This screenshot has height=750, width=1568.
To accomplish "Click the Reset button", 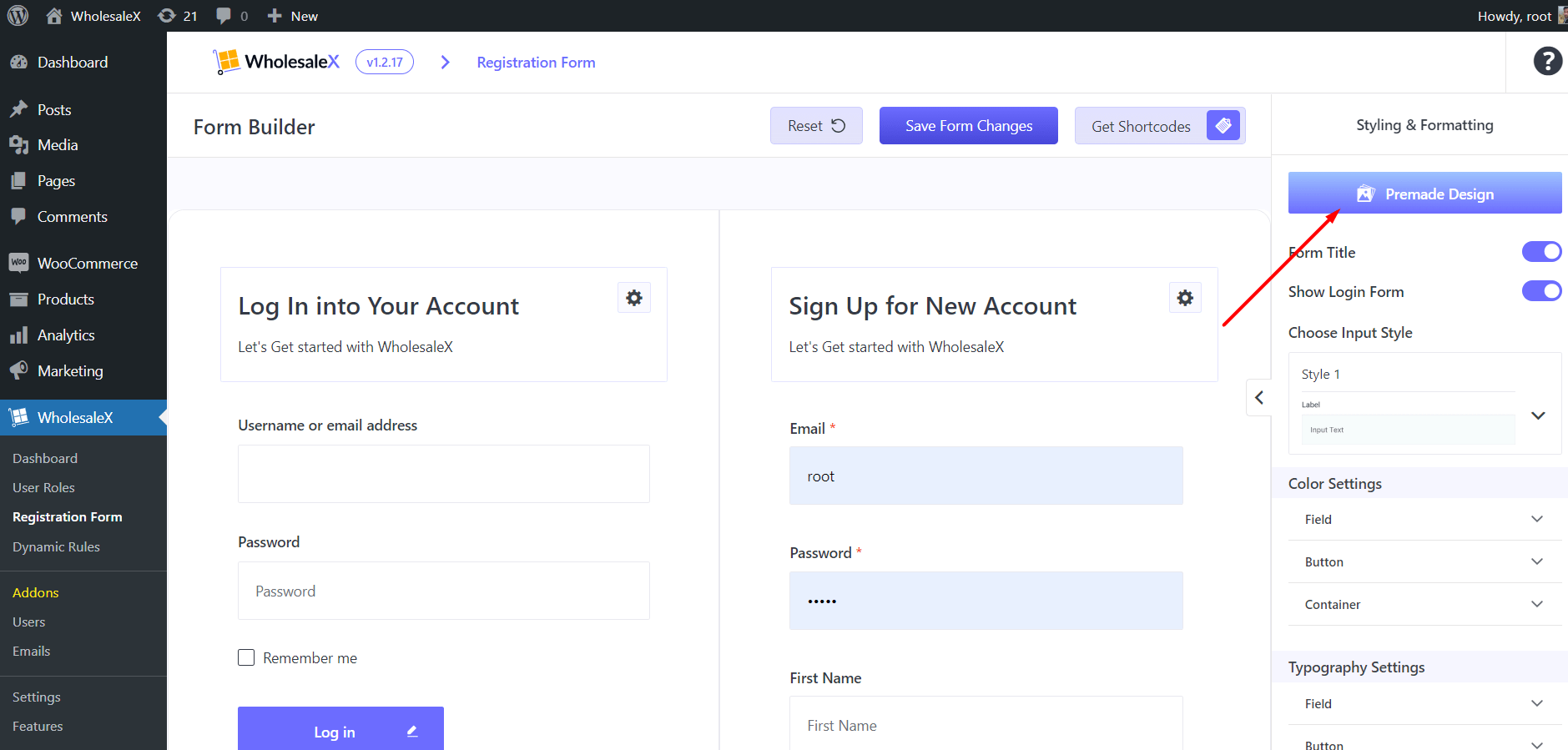I will point(816,125).
